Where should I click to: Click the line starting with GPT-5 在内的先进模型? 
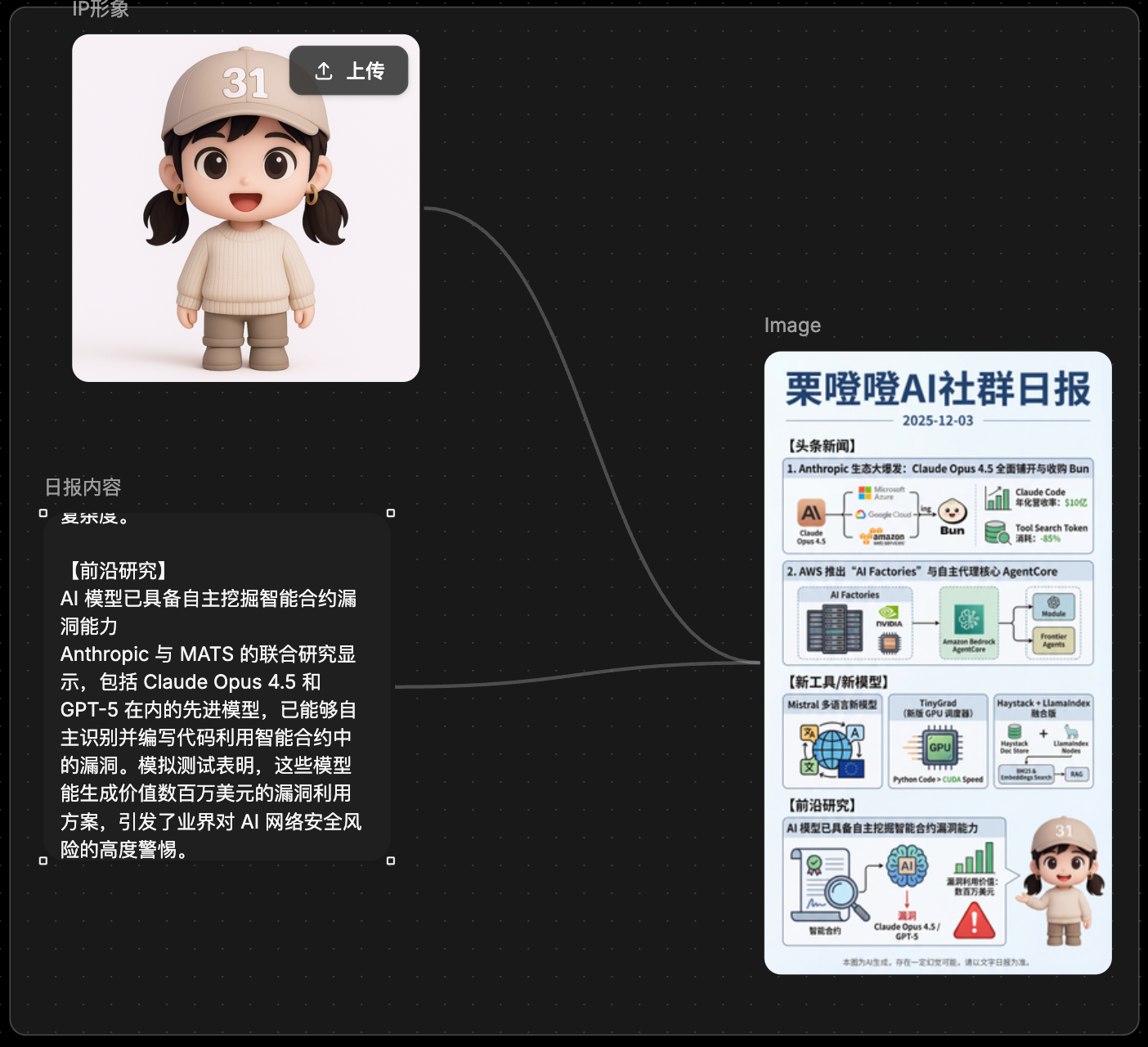209,710
